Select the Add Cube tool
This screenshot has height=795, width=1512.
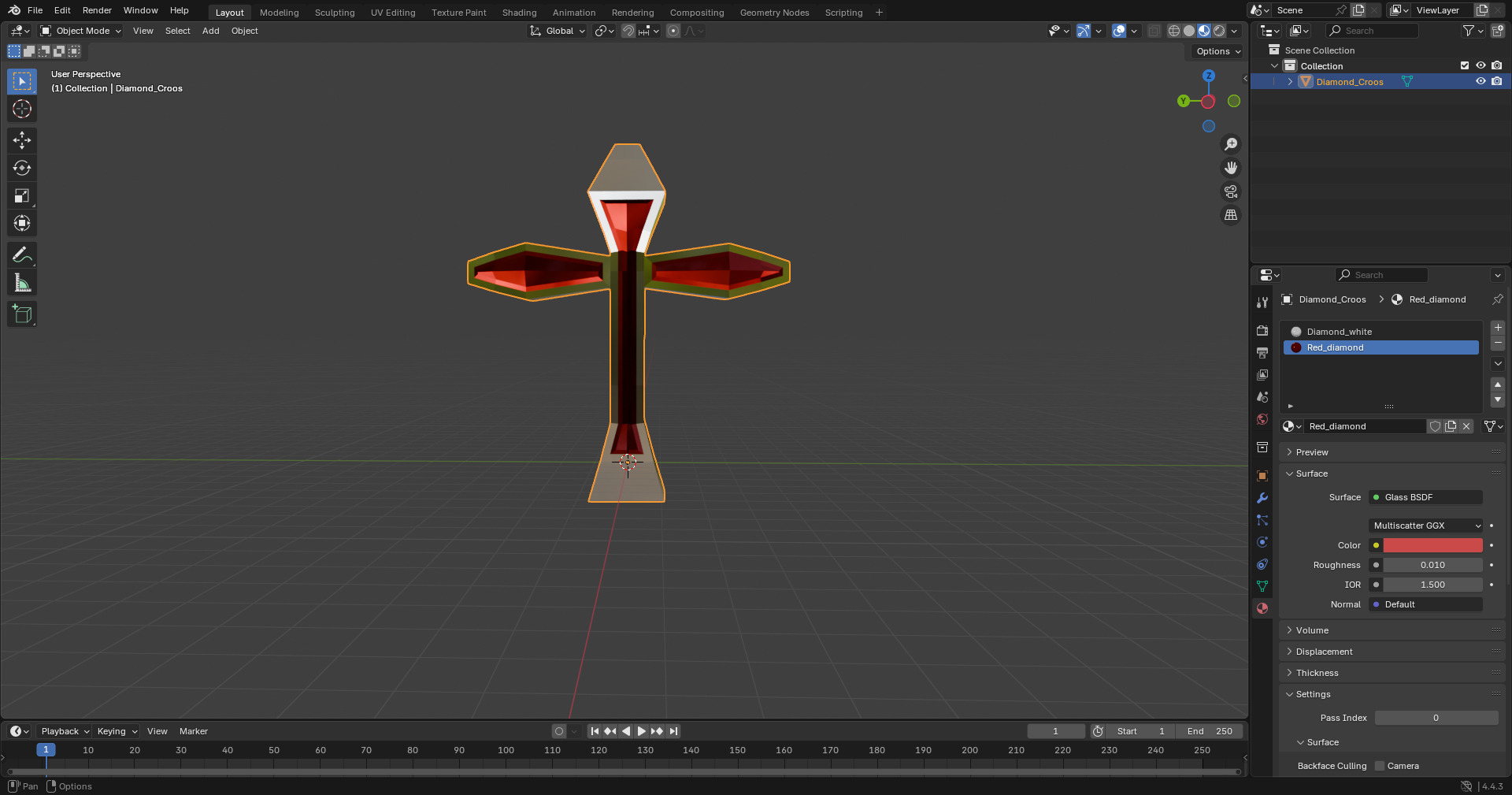coord(22,314)
